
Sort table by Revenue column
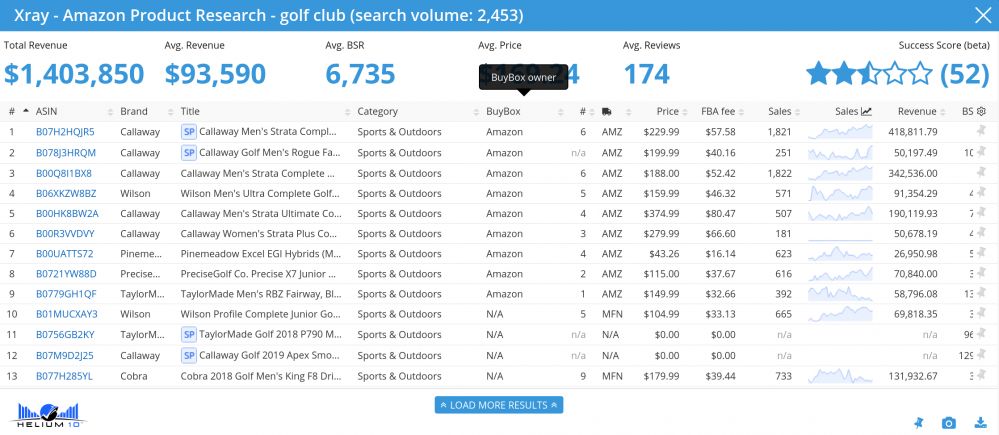pos(917,111)
